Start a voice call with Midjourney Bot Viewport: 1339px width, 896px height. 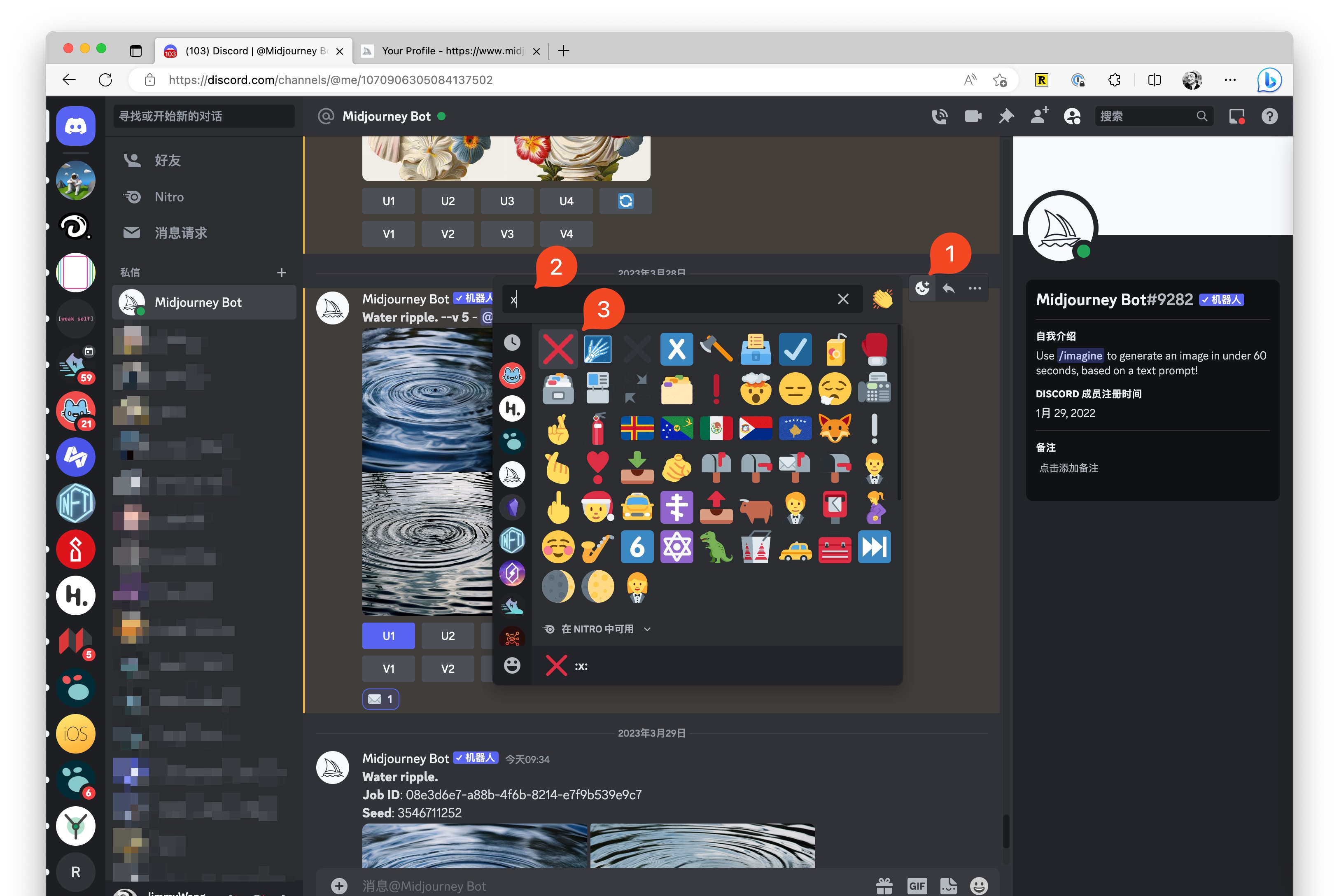pos(940,116)
